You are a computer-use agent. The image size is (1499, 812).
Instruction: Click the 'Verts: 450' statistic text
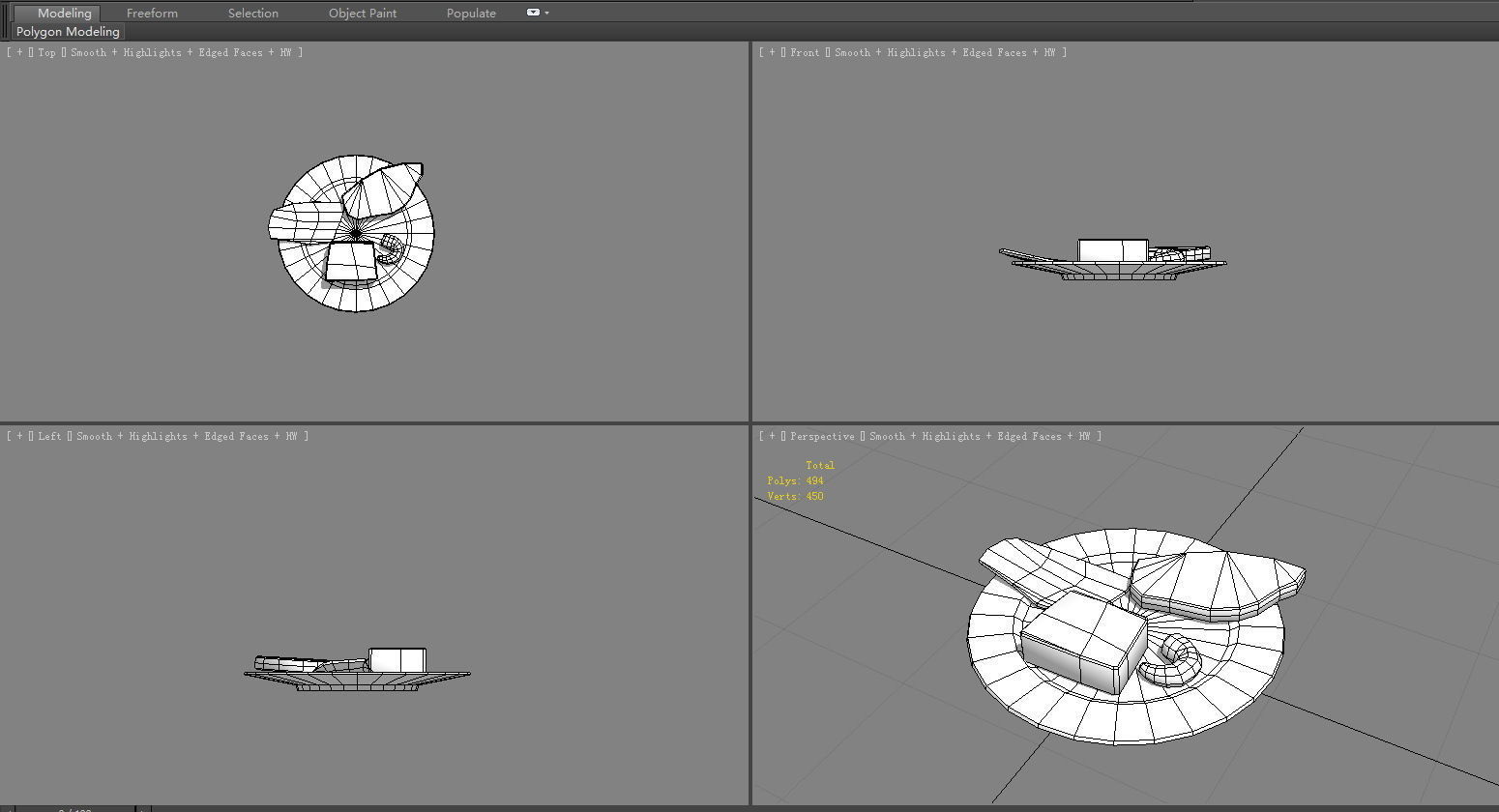pos(796,497)
